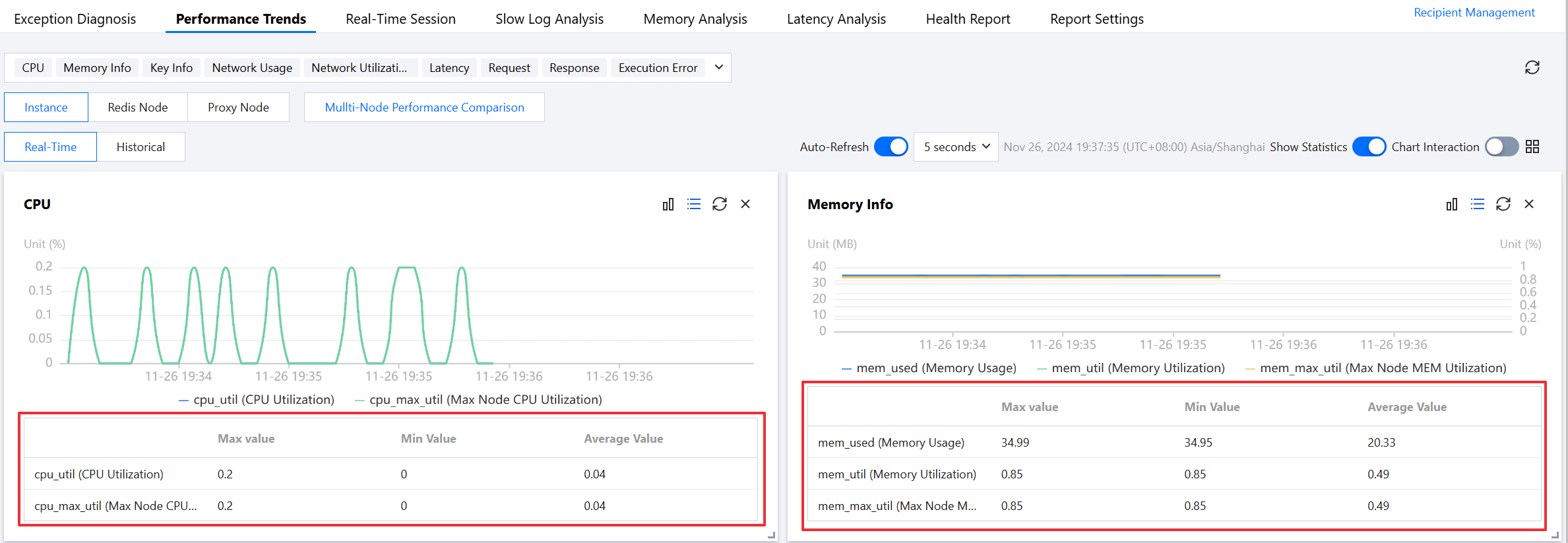The height and width of the screenshot is (543, 1568).
Task: Open the grid layout icon
Action: (x=1532, y=146)
